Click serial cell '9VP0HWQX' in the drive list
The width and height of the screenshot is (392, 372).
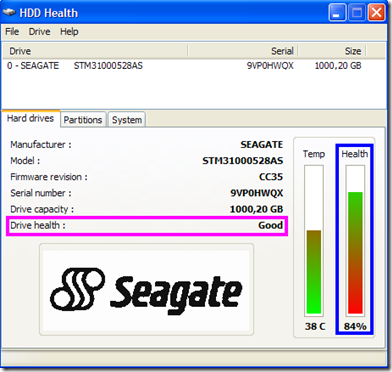(270, 66)
